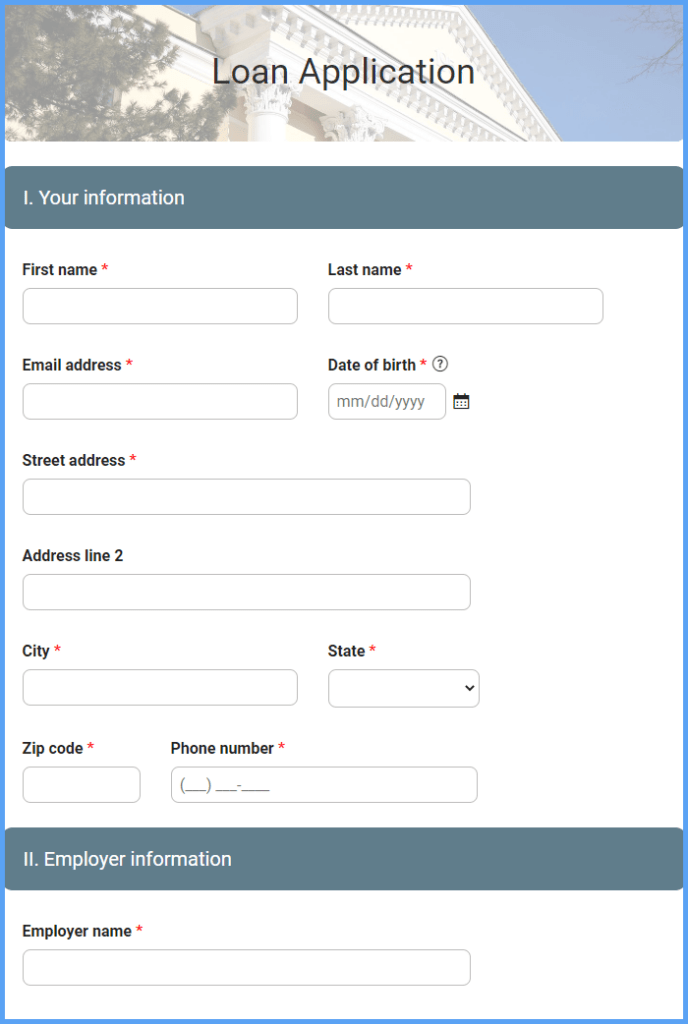688x1024 pixels.
Task: Click the Phone number label
Action: coord(222,748)
